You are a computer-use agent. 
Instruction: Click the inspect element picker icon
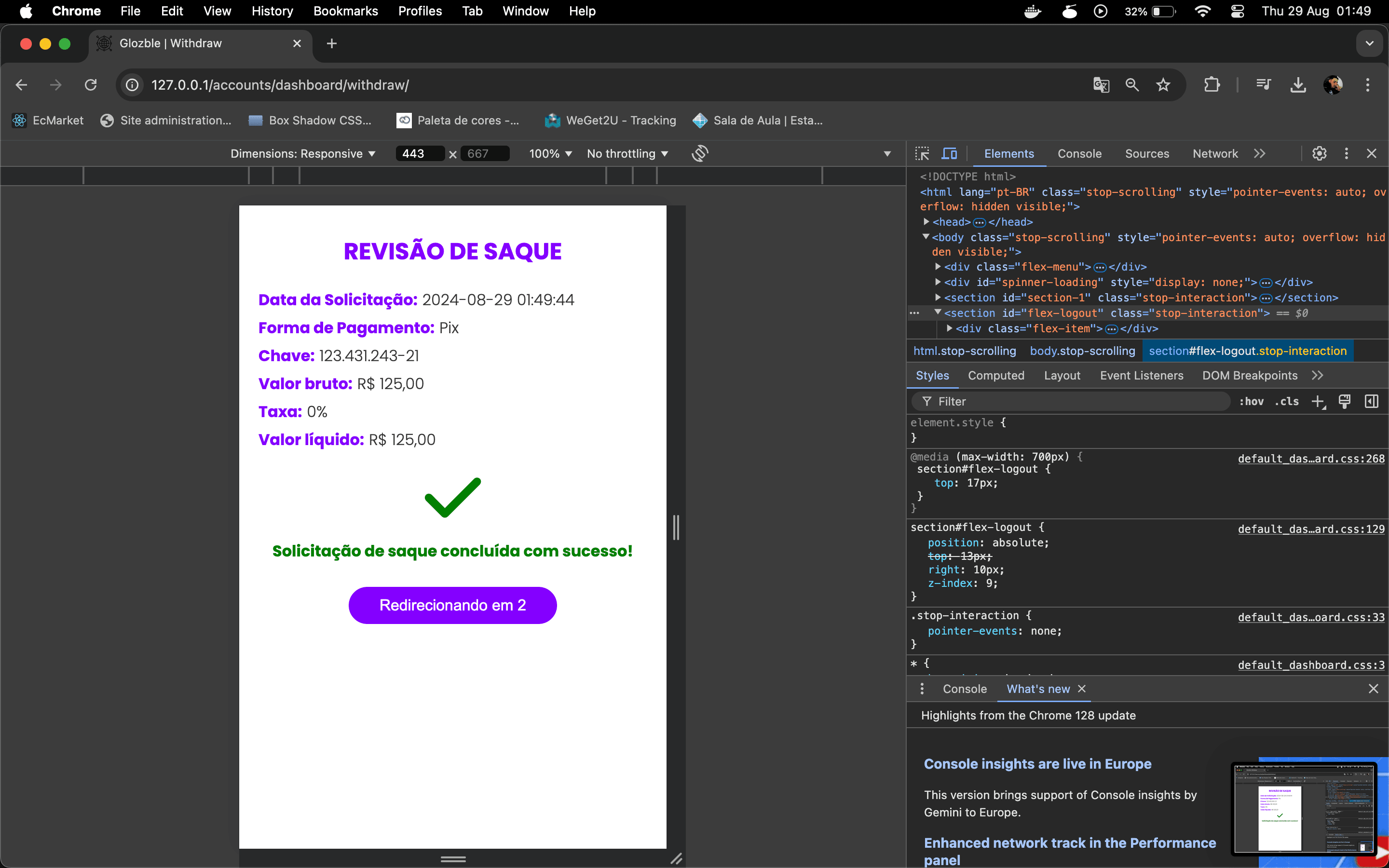point(922,153)
